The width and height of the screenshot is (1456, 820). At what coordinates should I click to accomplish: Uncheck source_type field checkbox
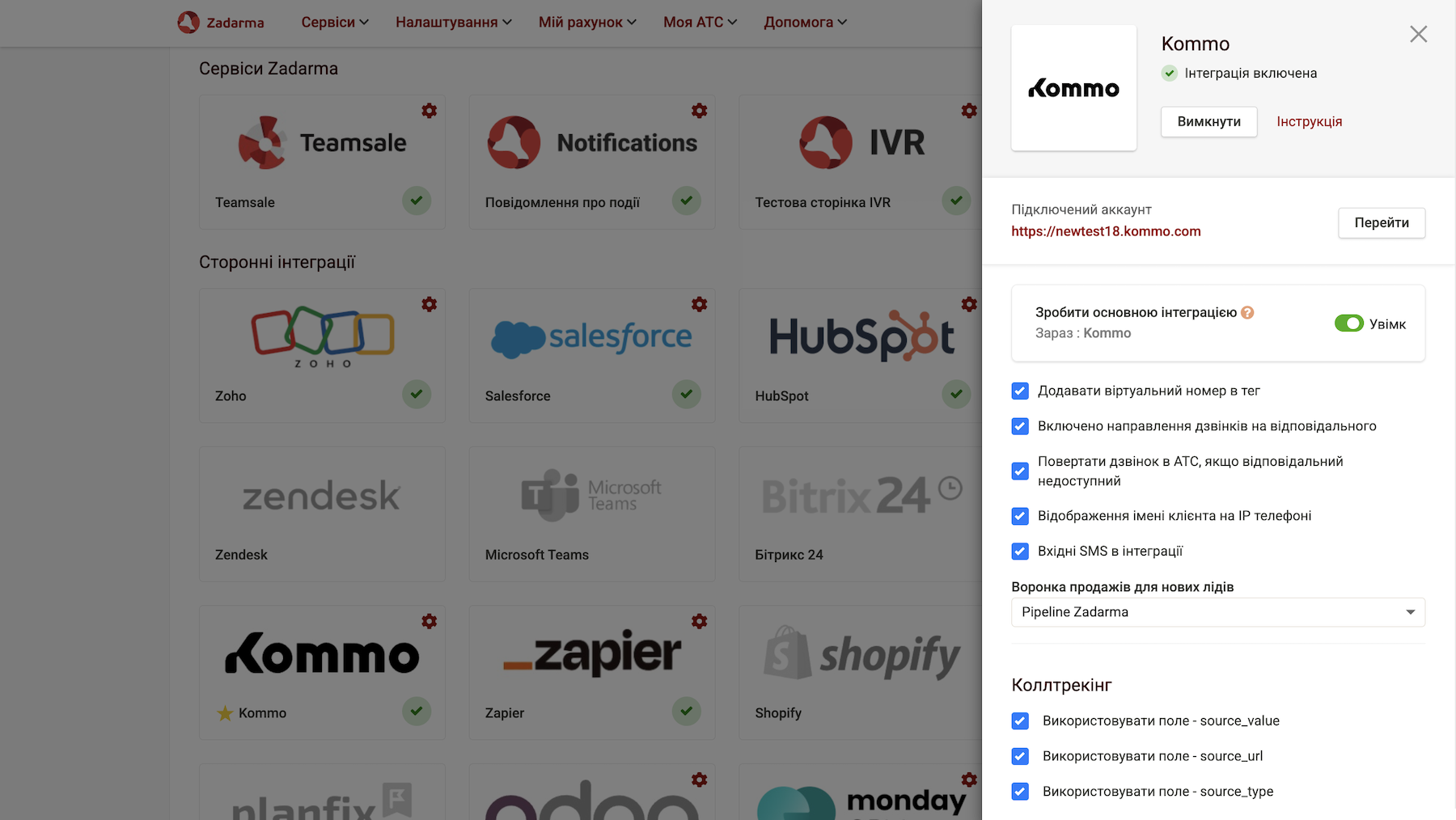1020,792
